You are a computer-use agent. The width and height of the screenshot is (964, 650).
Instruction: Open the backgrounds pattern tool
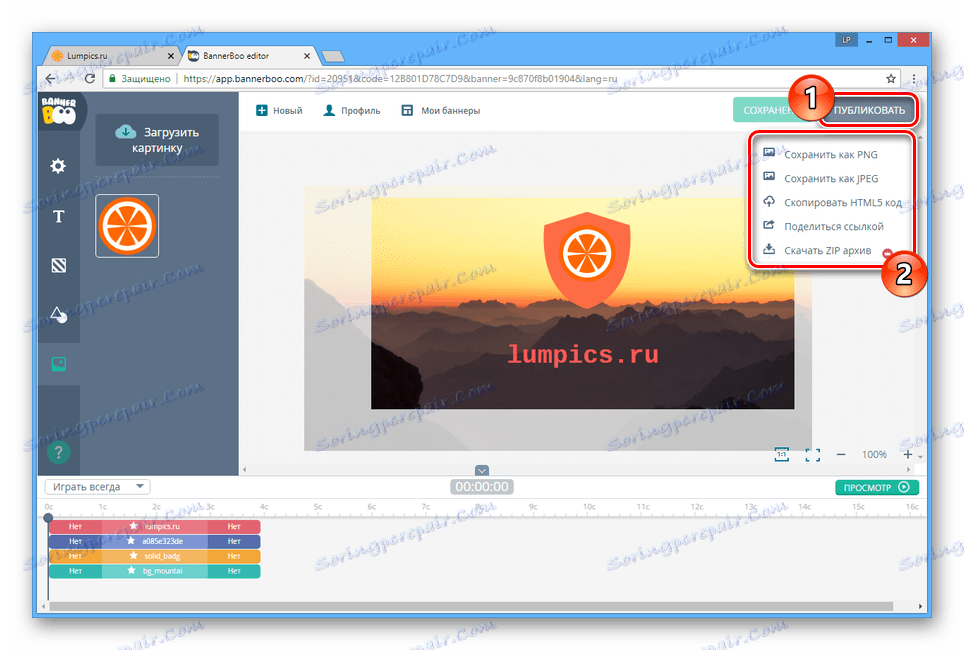[x=58, y=266]
